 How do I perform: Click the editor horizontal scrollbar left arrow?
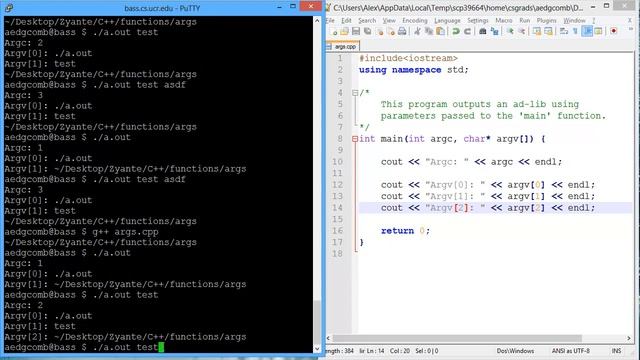329,338
